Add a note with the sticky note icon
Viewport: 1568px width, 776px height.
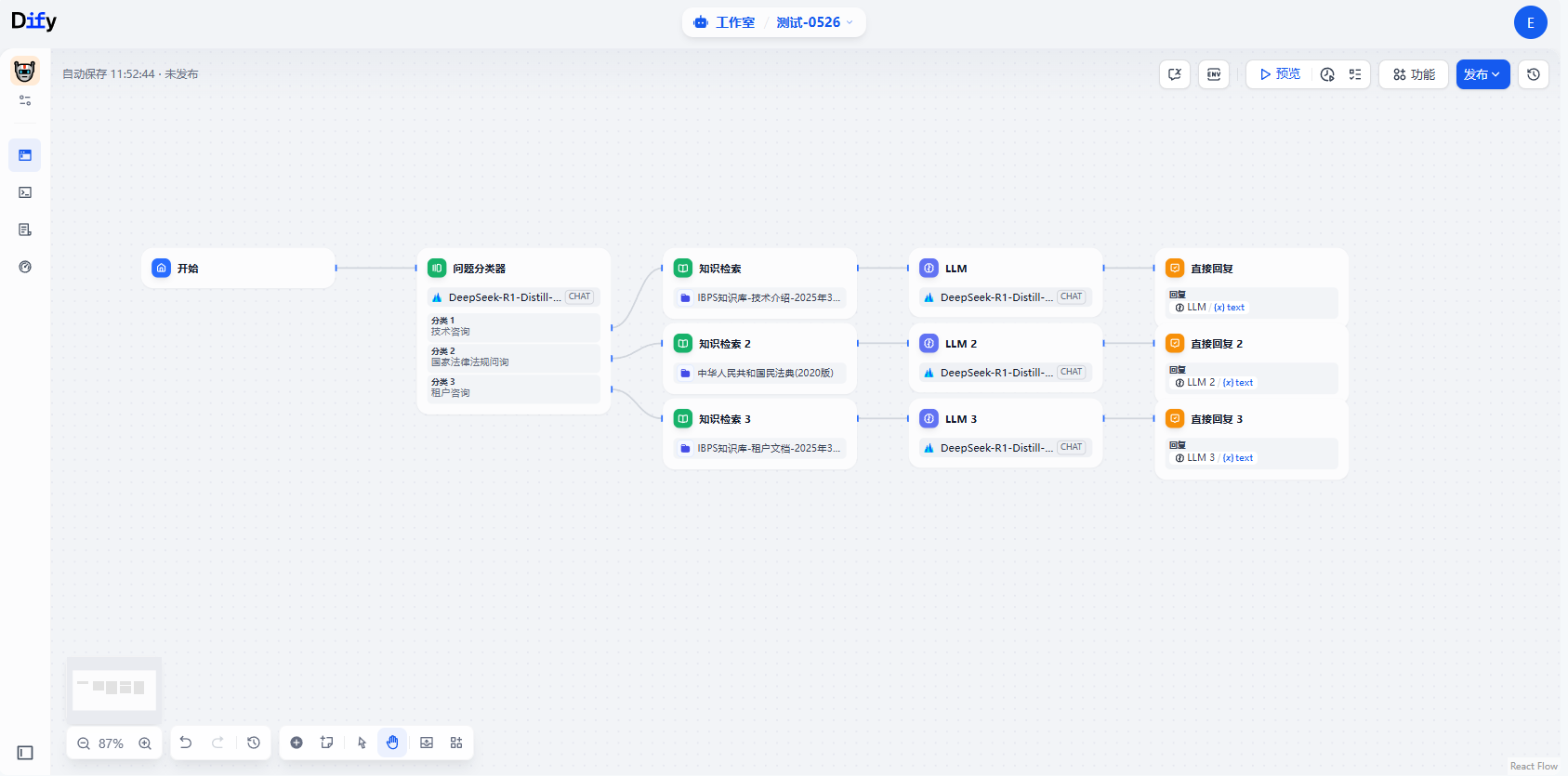[327, 743]
